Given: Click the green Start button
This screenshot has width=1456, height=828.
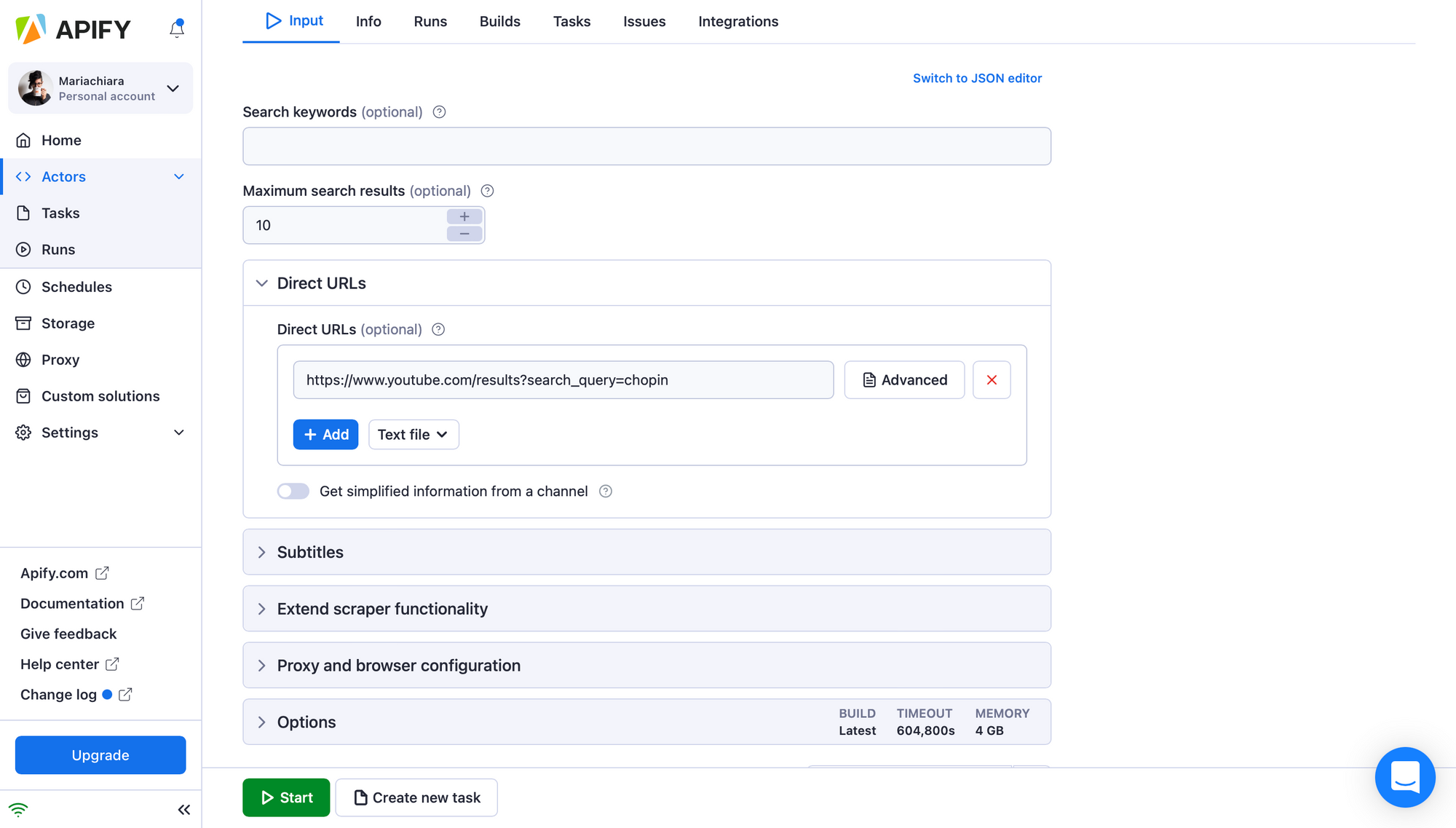Looking at the screenshot, I should coord(286,798).
